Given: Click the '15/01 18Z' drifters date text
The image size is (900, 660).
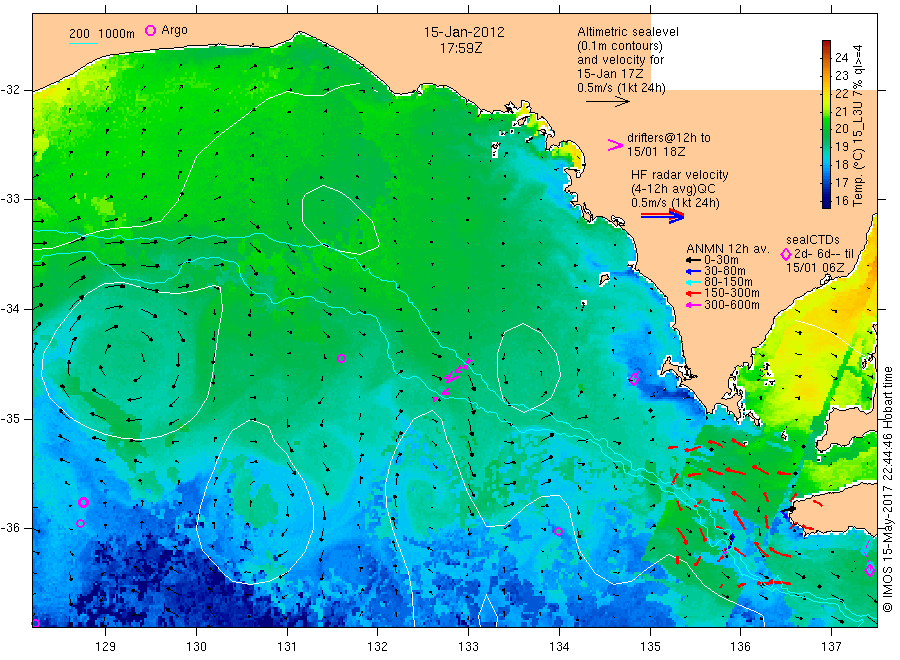Looking at the screenshot, I should 656,152.
